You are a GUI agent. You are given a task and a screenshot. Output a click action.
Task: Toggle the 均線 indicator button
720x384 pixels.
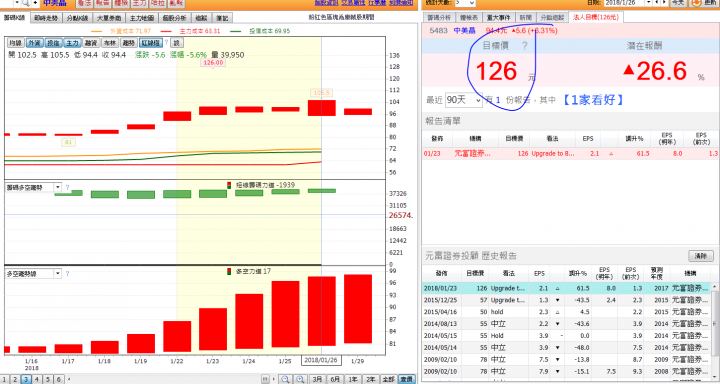16,43
